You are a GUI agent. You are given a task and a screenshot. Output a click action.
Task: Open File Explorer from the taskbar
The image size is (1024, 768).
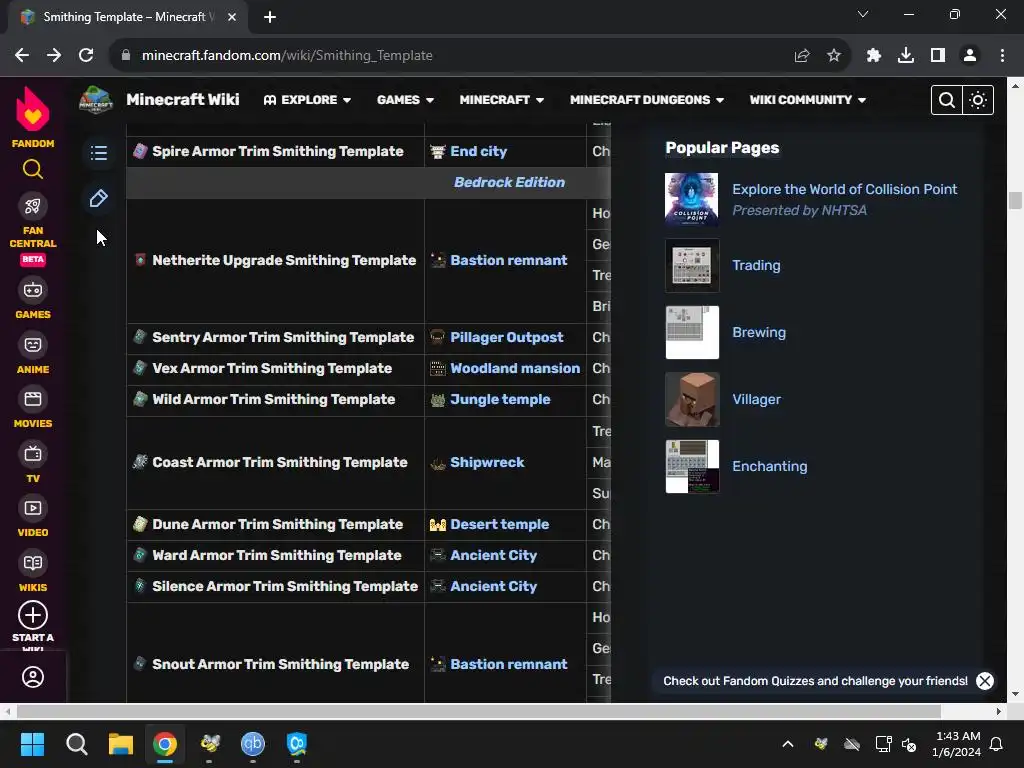[x=121, y=744]
